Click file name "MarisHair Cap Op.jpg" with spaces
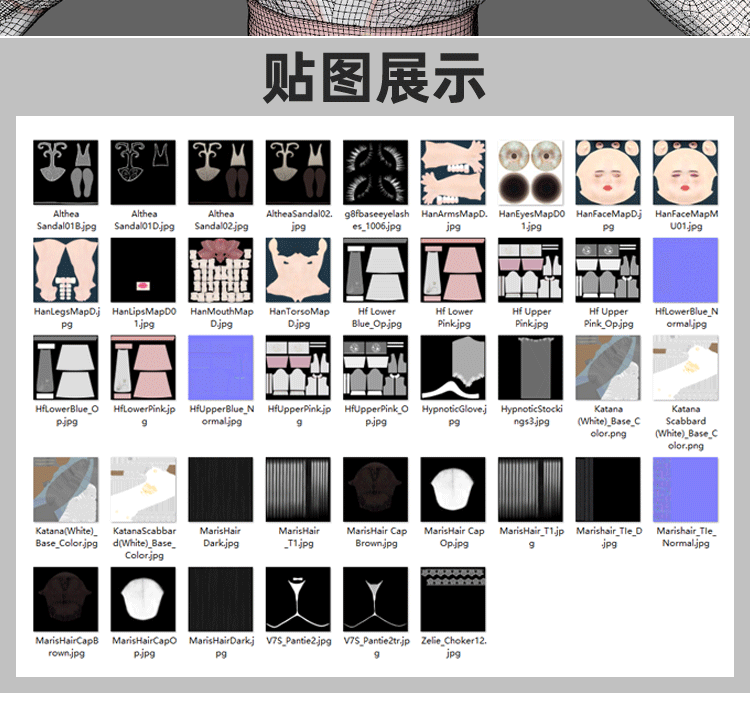 [454, 537]
